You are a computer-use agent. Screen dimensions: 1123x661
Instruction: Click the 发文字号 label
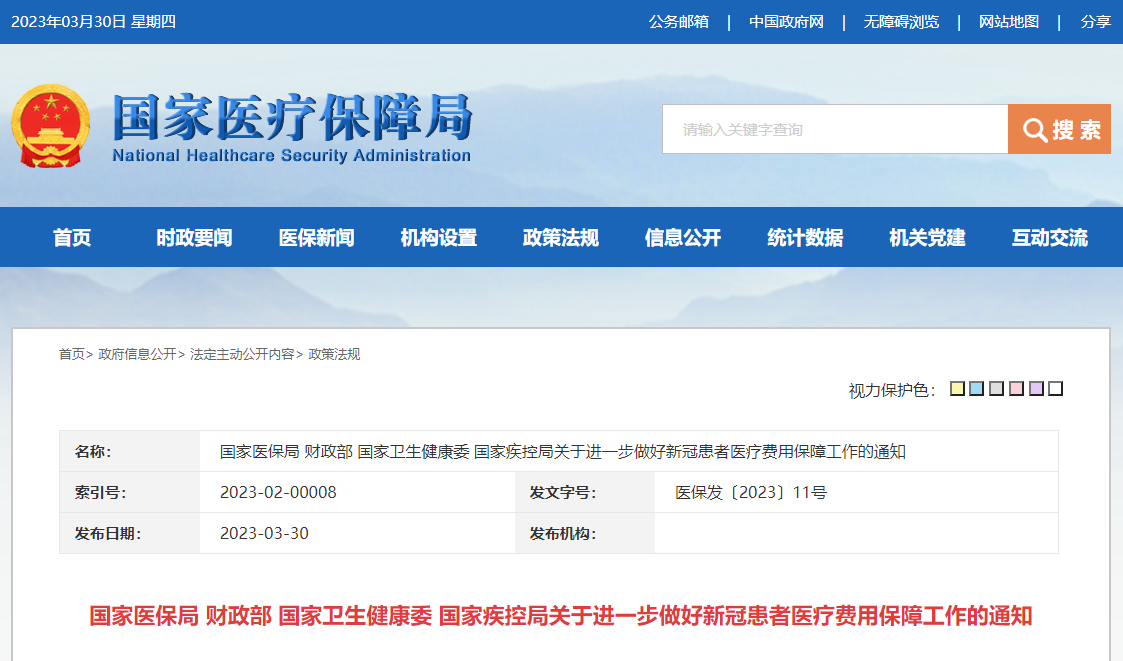(562, 493)
